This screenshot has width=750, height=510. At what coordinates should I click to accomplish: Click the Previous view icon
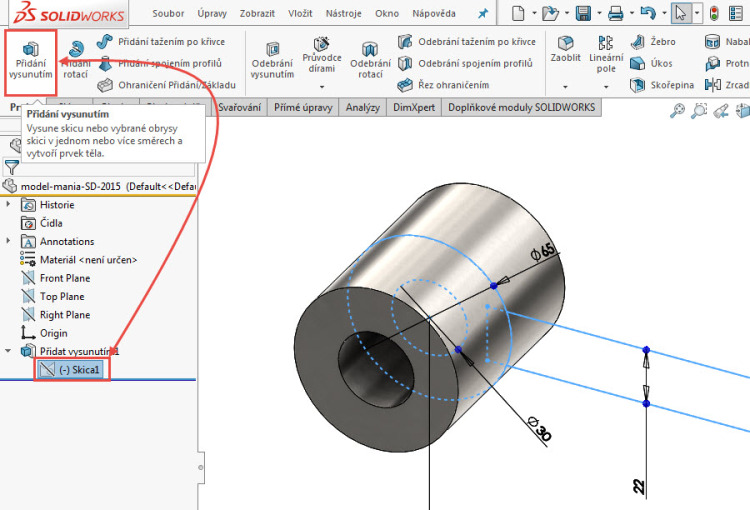721,111
